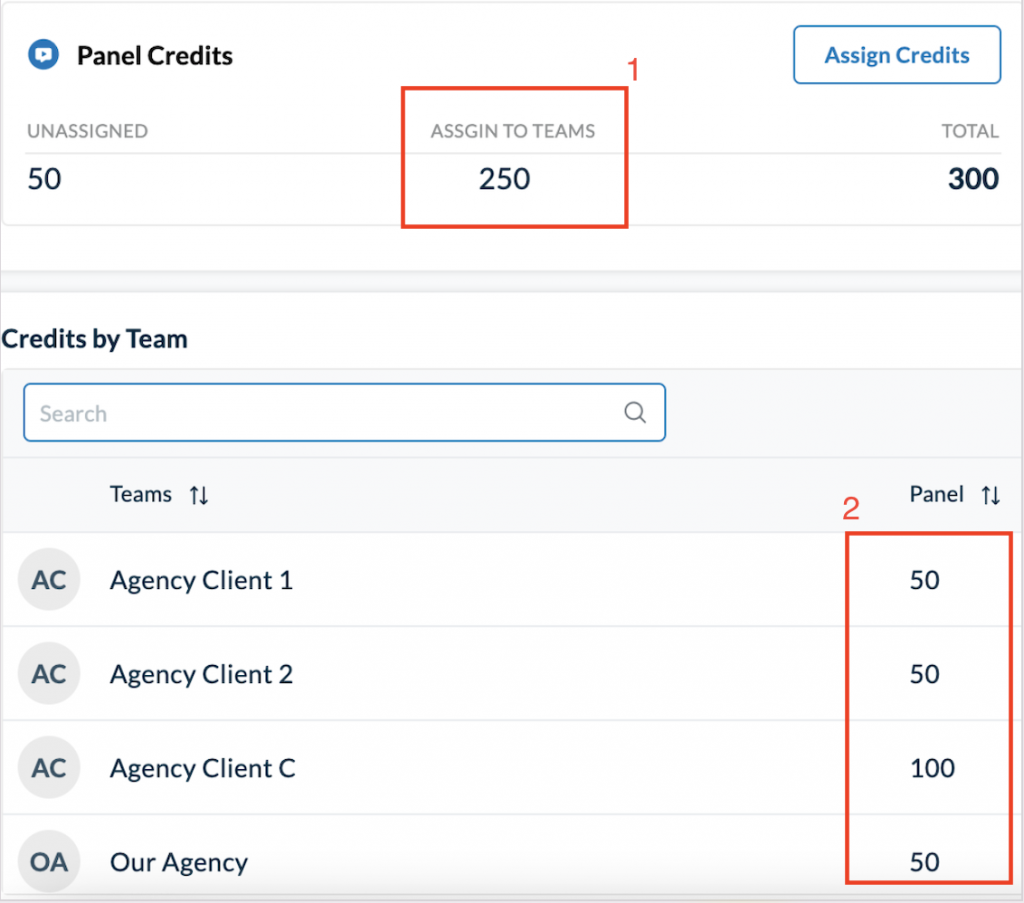Image resolution: width=1024 pixels, height=903 pixels.
Task: Click the search magnifier icon
Action: point(635,413)
